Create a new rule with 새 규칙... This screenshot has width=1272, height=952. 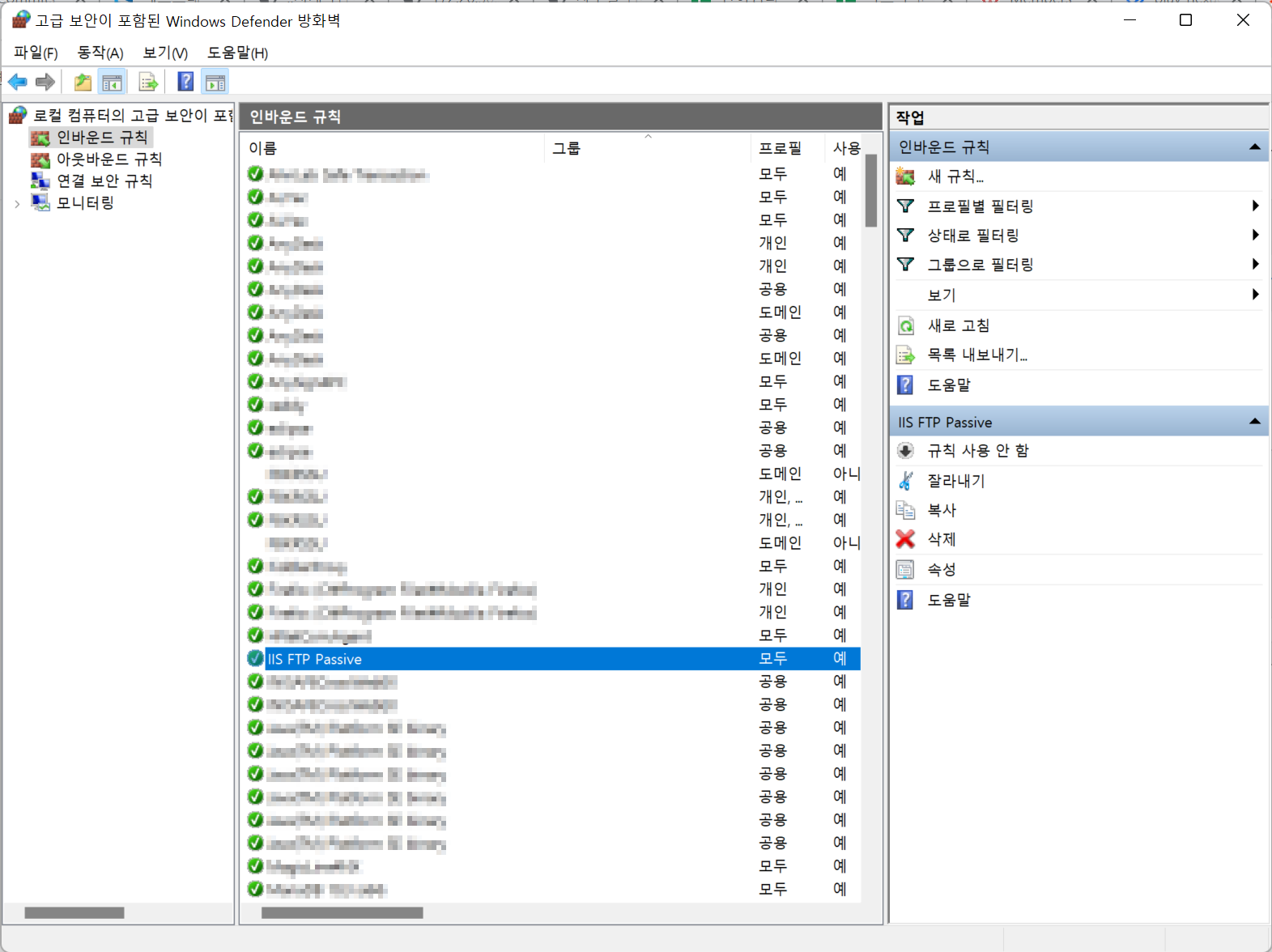coord(955,176)
